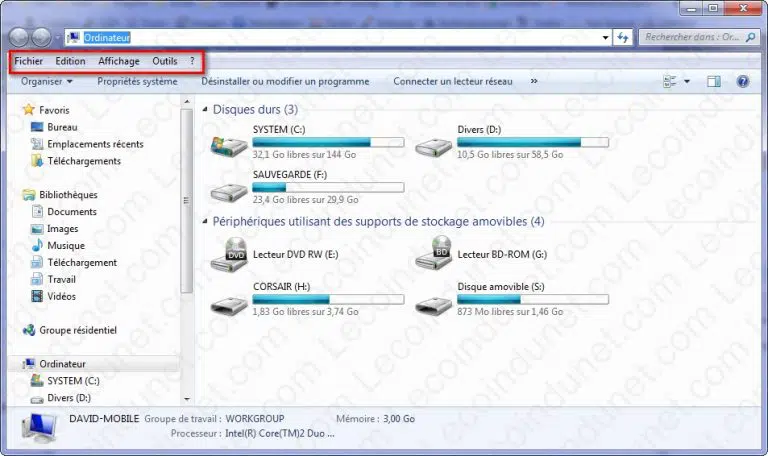Select the Lecteur DVD RW (E:) icon
The image size is (768, 456).
(229, 254)
